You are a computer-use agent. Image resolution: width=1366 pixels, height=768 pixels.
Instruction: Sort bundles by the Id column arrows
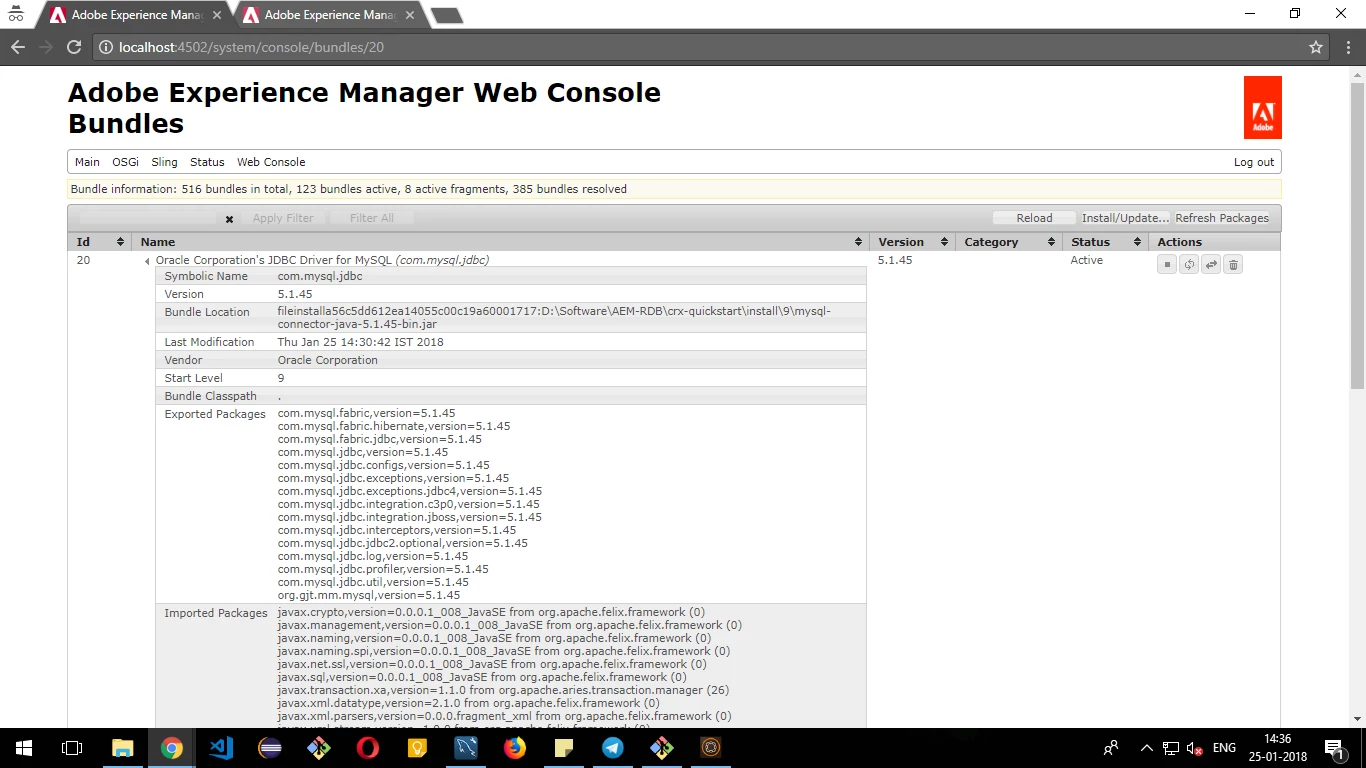[x=120, y=242]
